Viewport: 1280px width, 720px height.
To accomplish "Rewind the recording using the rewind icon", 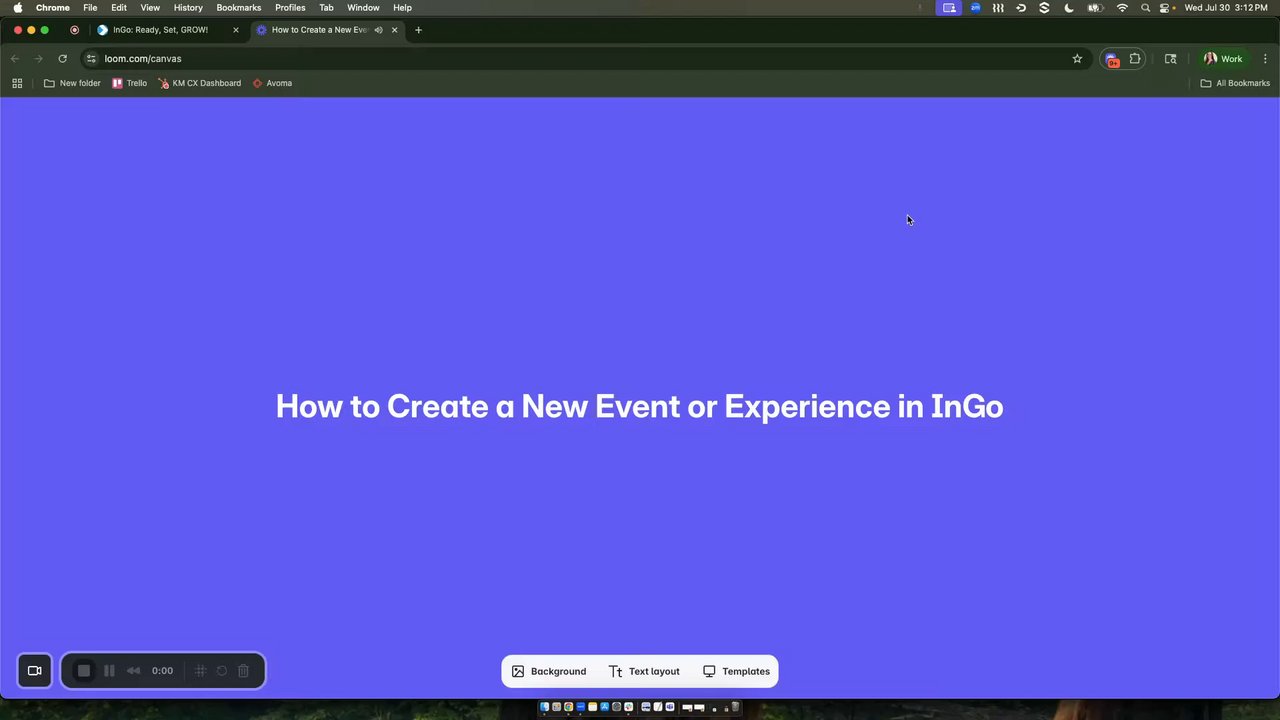I will click(x=133, y=671).
